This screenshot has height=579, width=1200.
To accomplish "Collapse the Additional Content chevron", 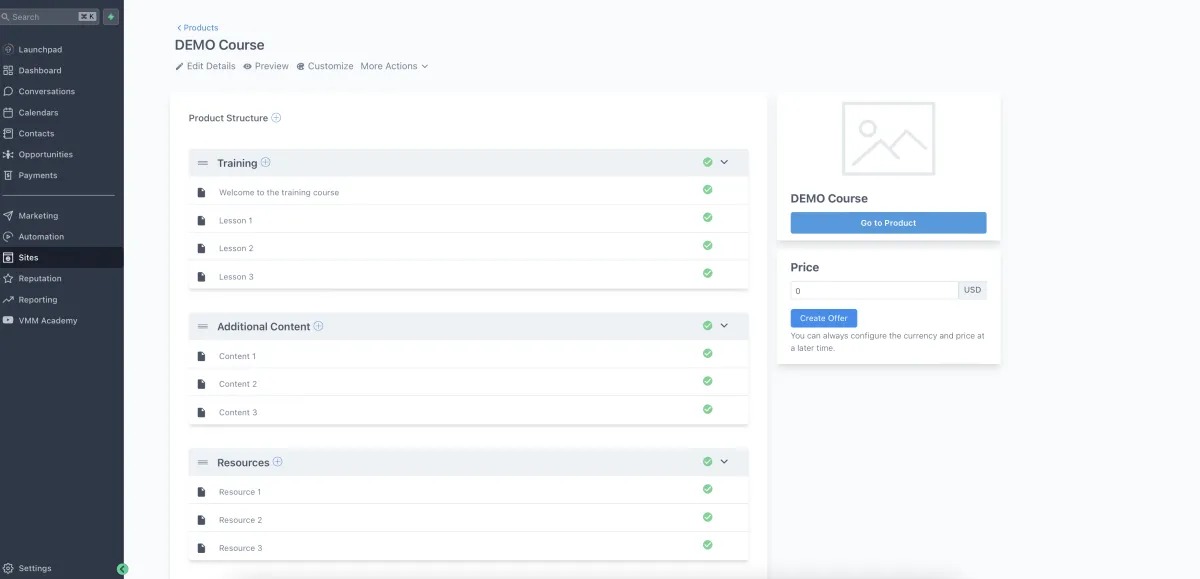I will [x=725, y=325].
